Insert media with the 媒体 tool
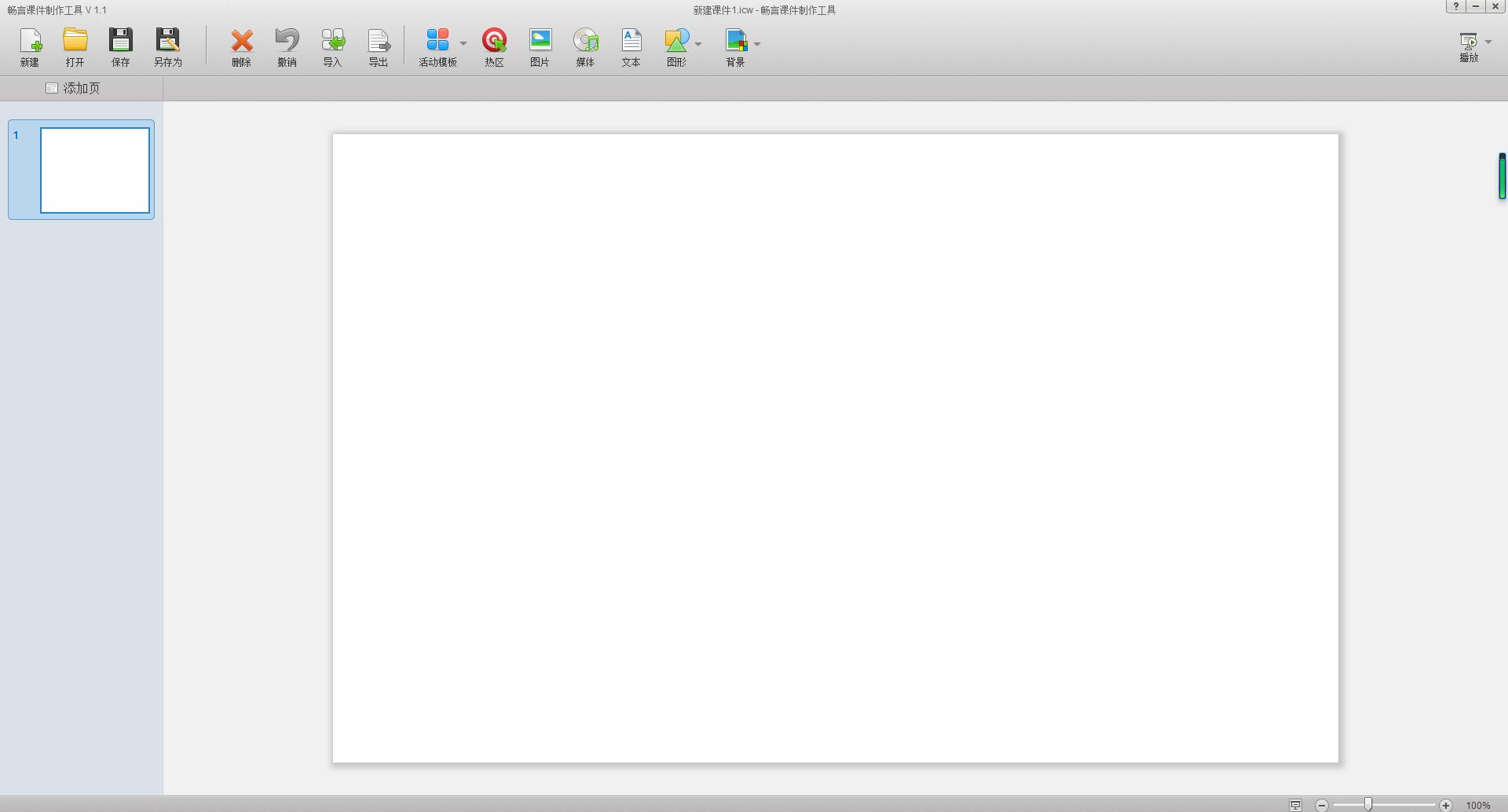The image size is (1508, 812). tap(585, 46)
